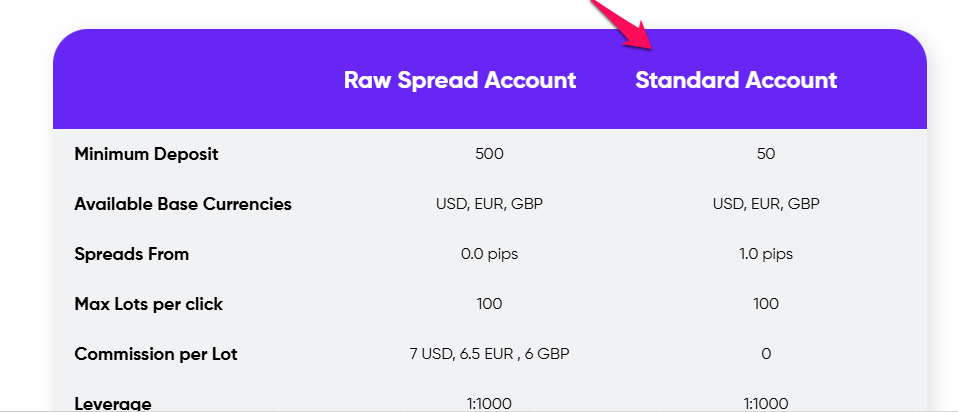Click the 1.0 pips spread value

(766, 254)
